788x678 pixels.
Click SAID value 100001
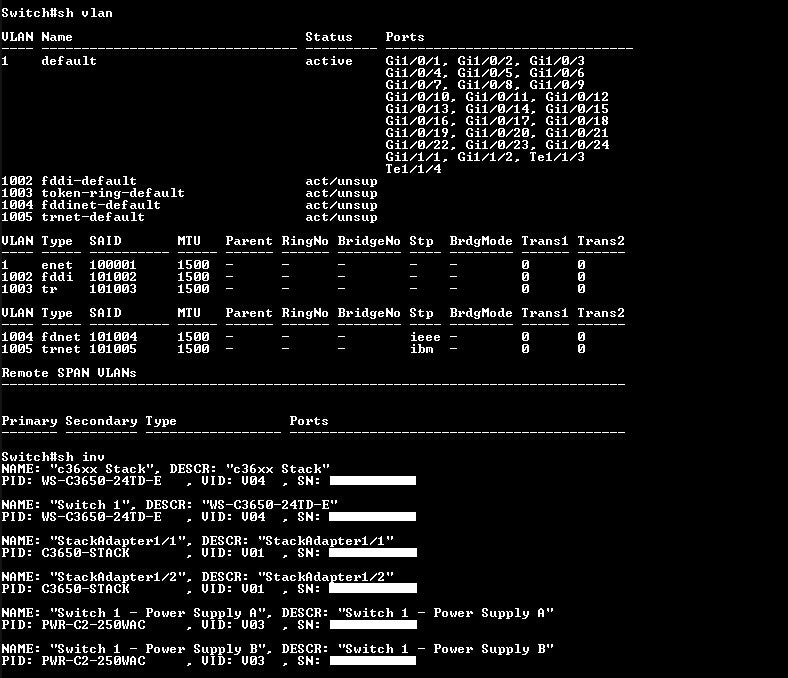[x=113, y=265]
